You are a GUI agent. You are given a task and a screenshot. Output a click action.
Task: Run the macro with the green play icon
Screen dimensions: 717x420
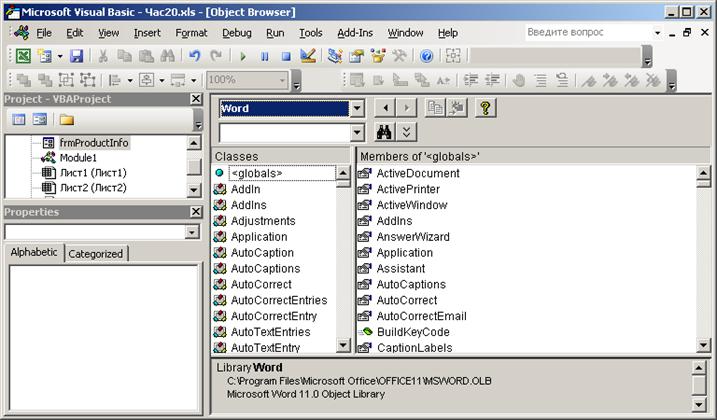click(x=243, y=56)
